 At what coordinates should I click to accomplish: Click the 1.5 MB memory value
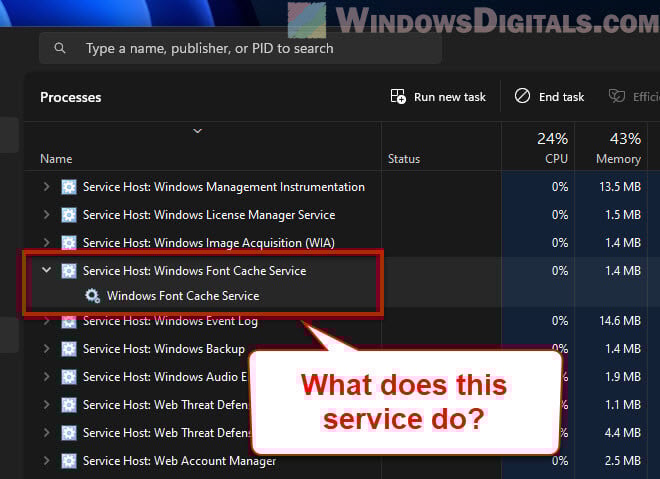click(623, 215)
